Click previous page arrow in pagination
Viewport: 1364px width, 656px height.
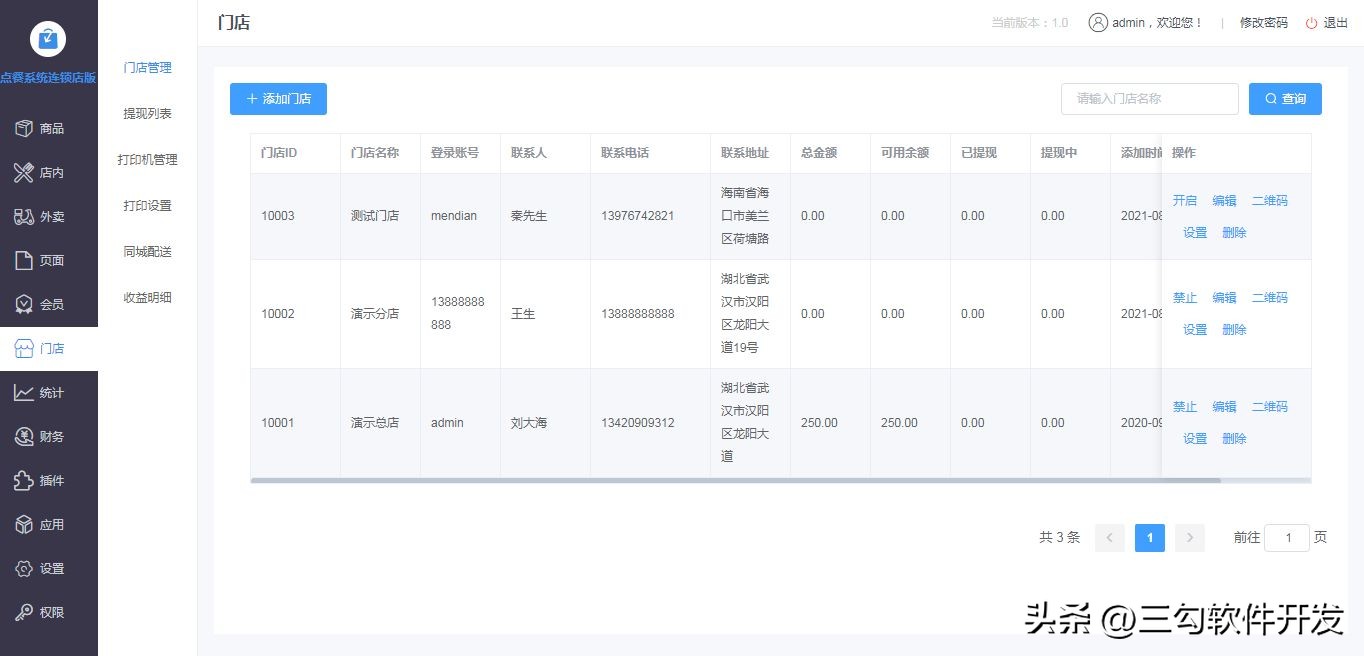[x=1110, y=537]
